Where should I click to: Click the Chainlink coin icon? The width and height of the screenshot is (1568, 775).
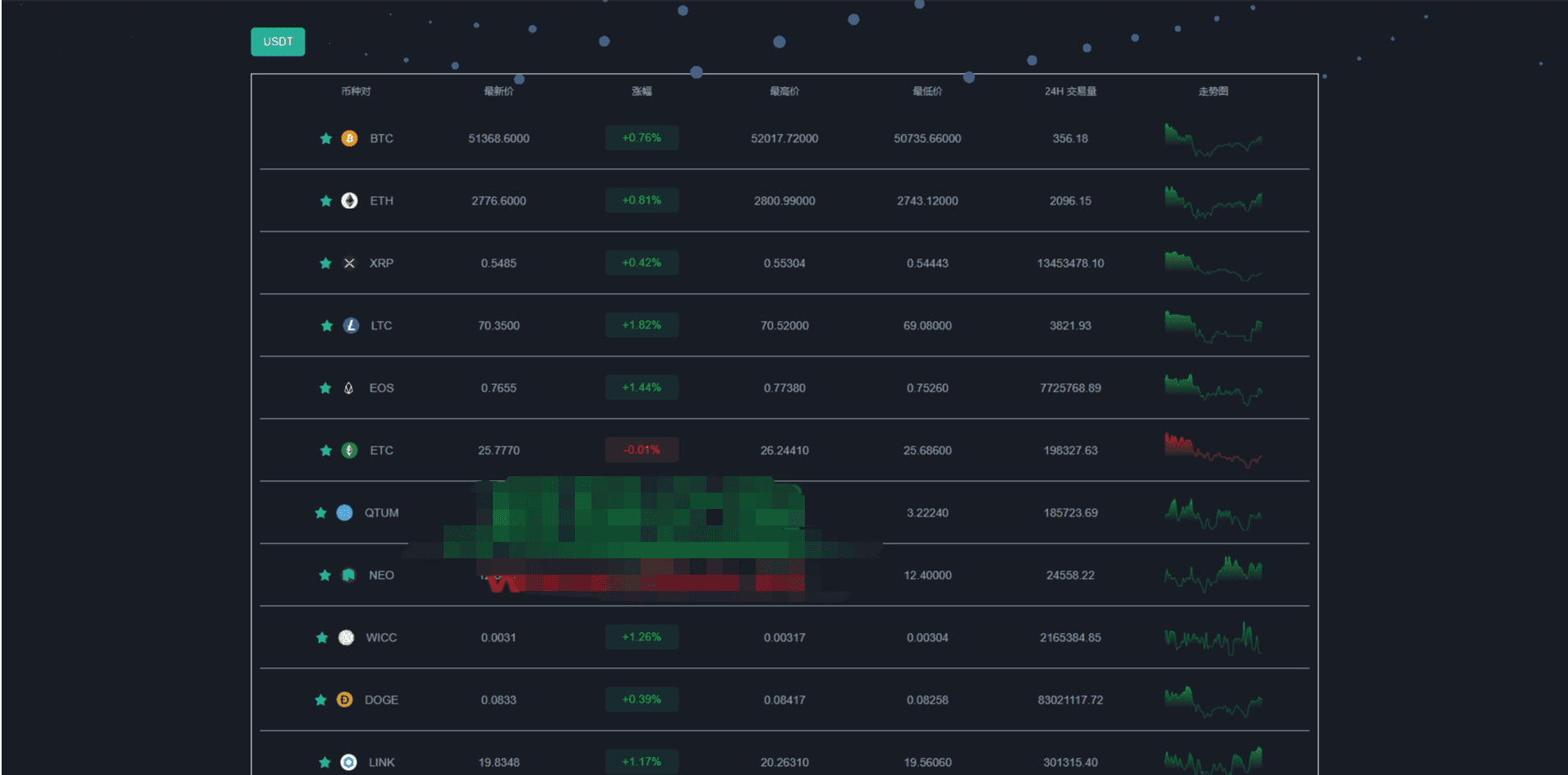pos(348,763)
